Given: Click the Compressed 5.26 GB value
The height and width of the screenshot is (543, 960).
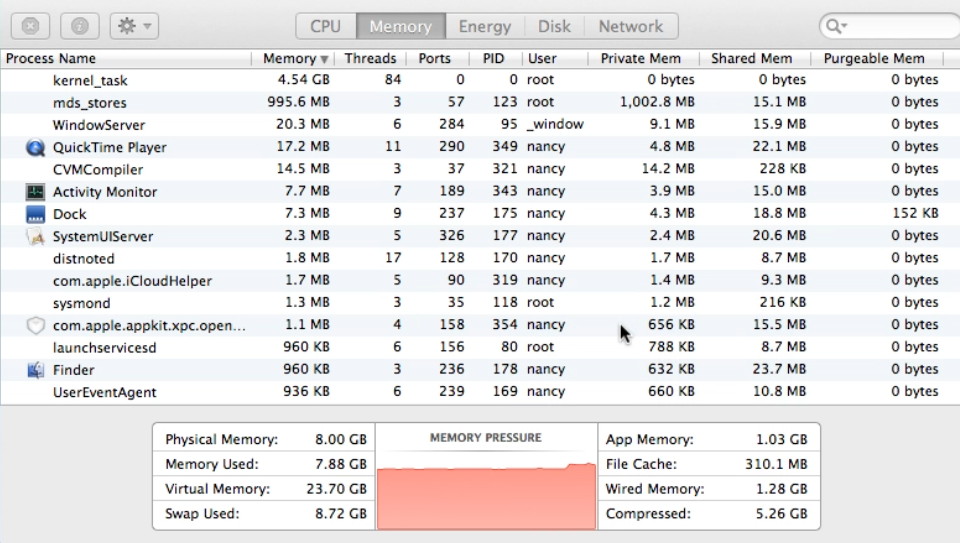Looking at the screenshot, I should [781, 514].
